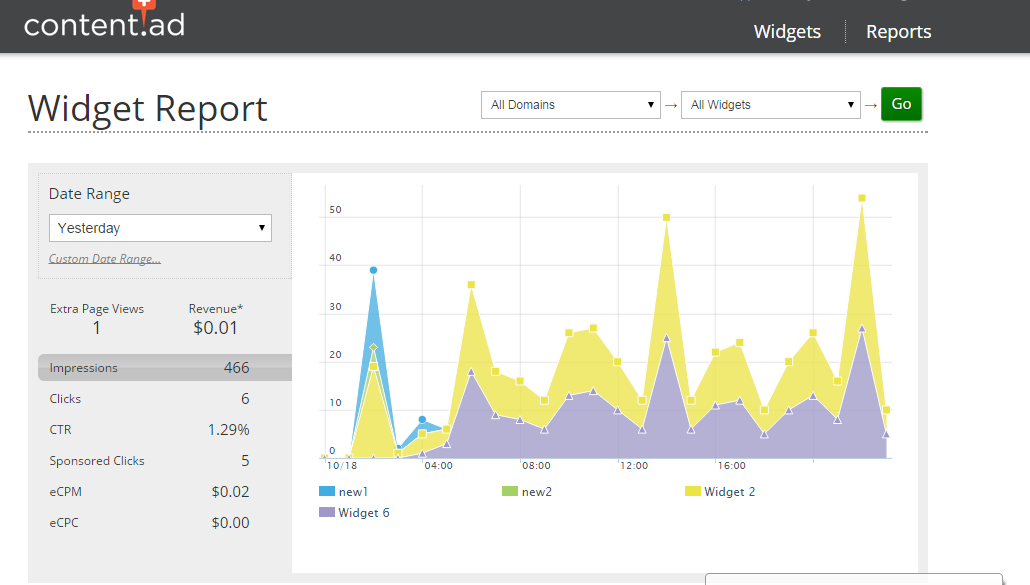Viewport: 1030px width, 585px height.
Task: Open the Widgets menu
Action: (787, 32)
